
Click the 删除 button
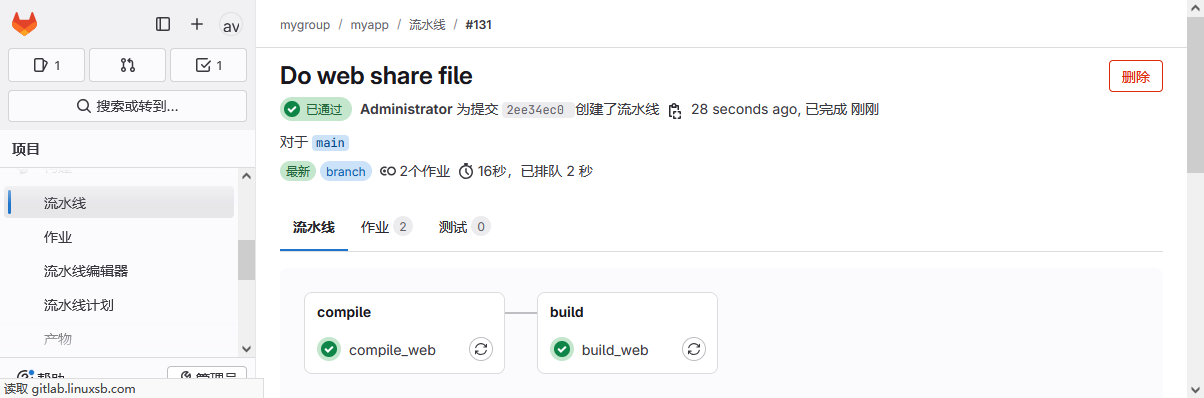[1136, 76]
